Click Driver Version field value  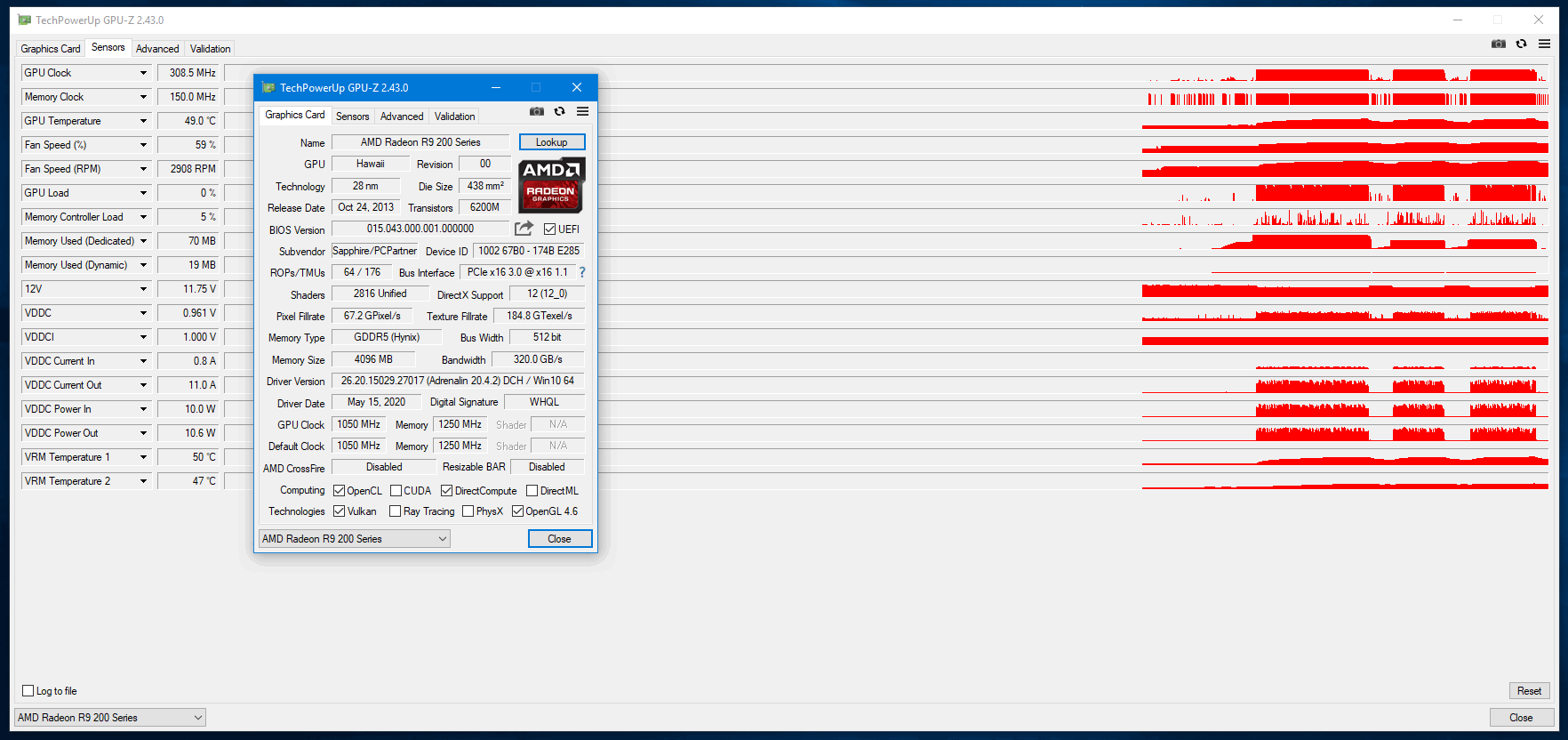(x=458, y=381)
